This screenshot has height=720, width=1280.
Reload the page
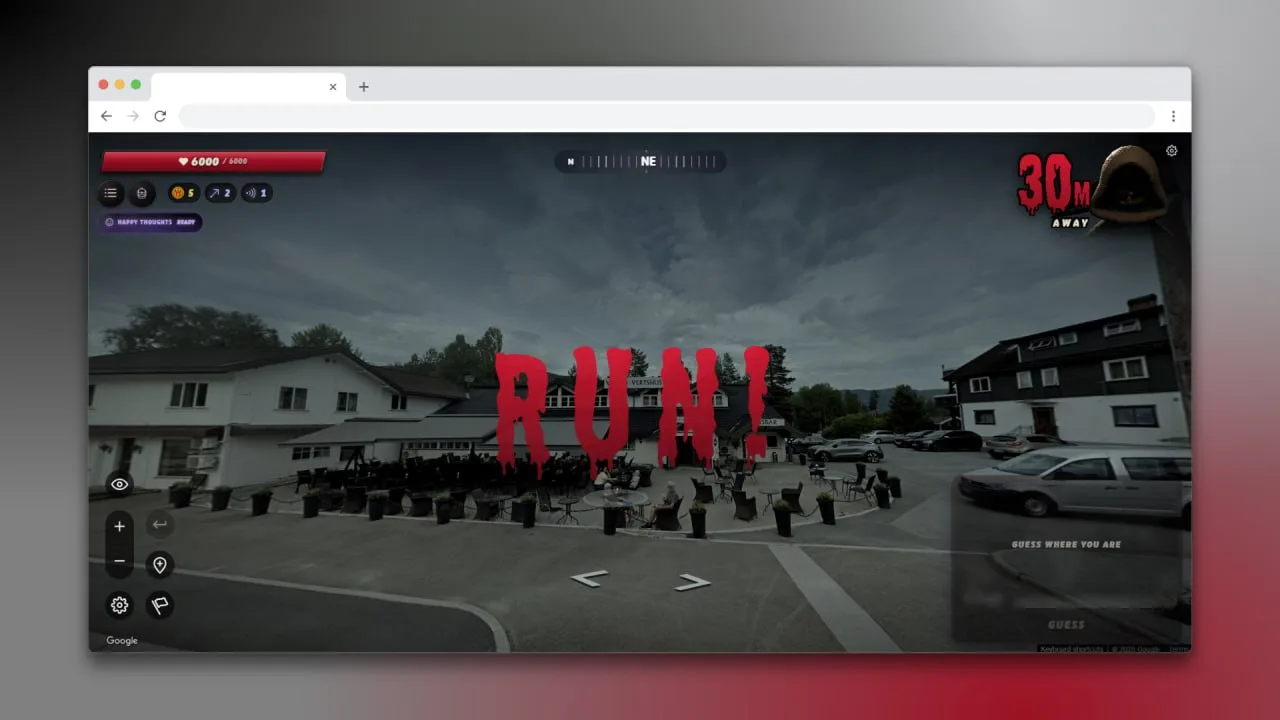tap(160, 116)
